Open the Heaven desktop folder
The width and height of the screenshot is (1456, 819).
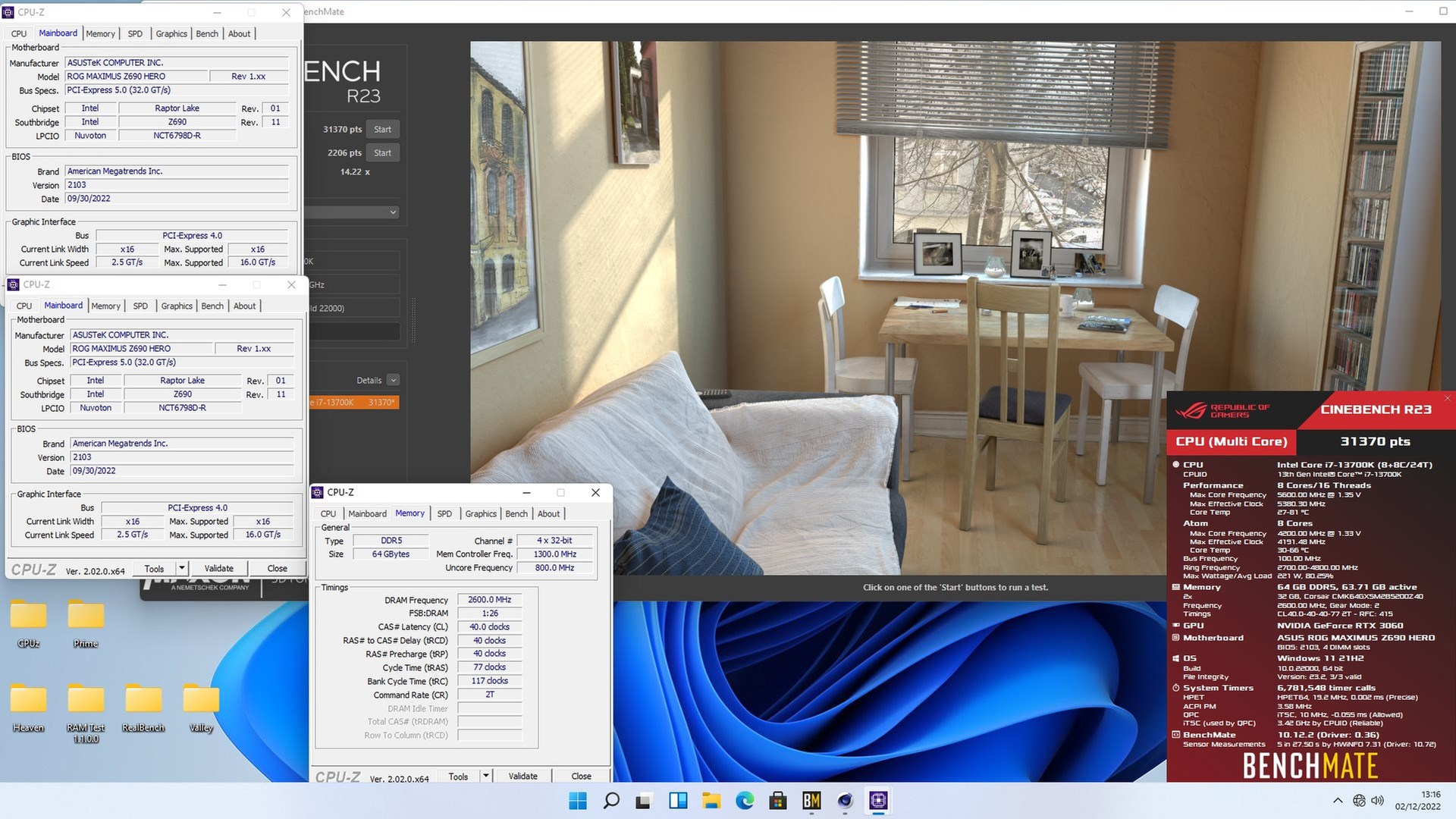29,708
